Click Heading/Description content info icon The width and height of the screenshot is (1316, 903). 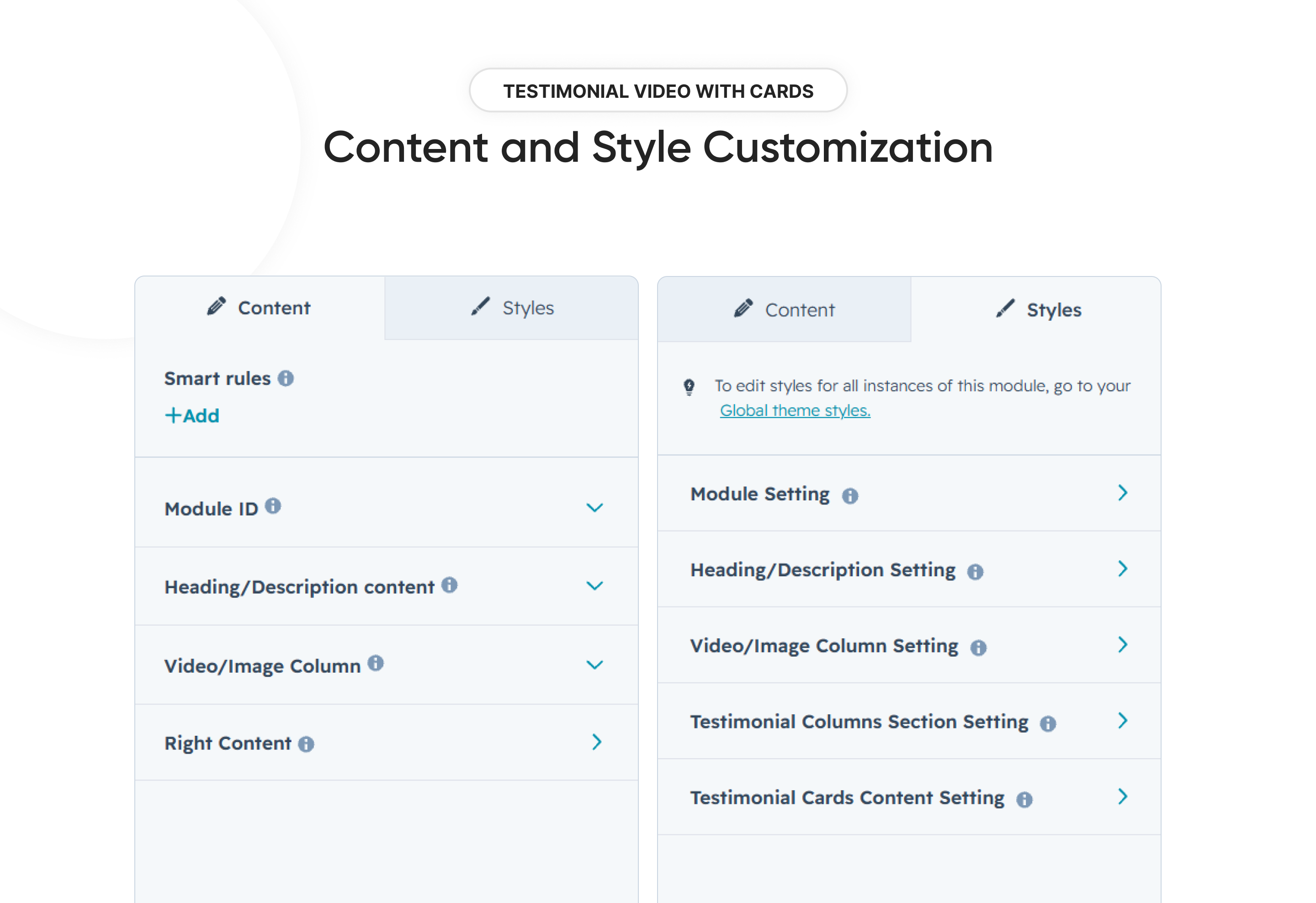(x=450, y=585)
